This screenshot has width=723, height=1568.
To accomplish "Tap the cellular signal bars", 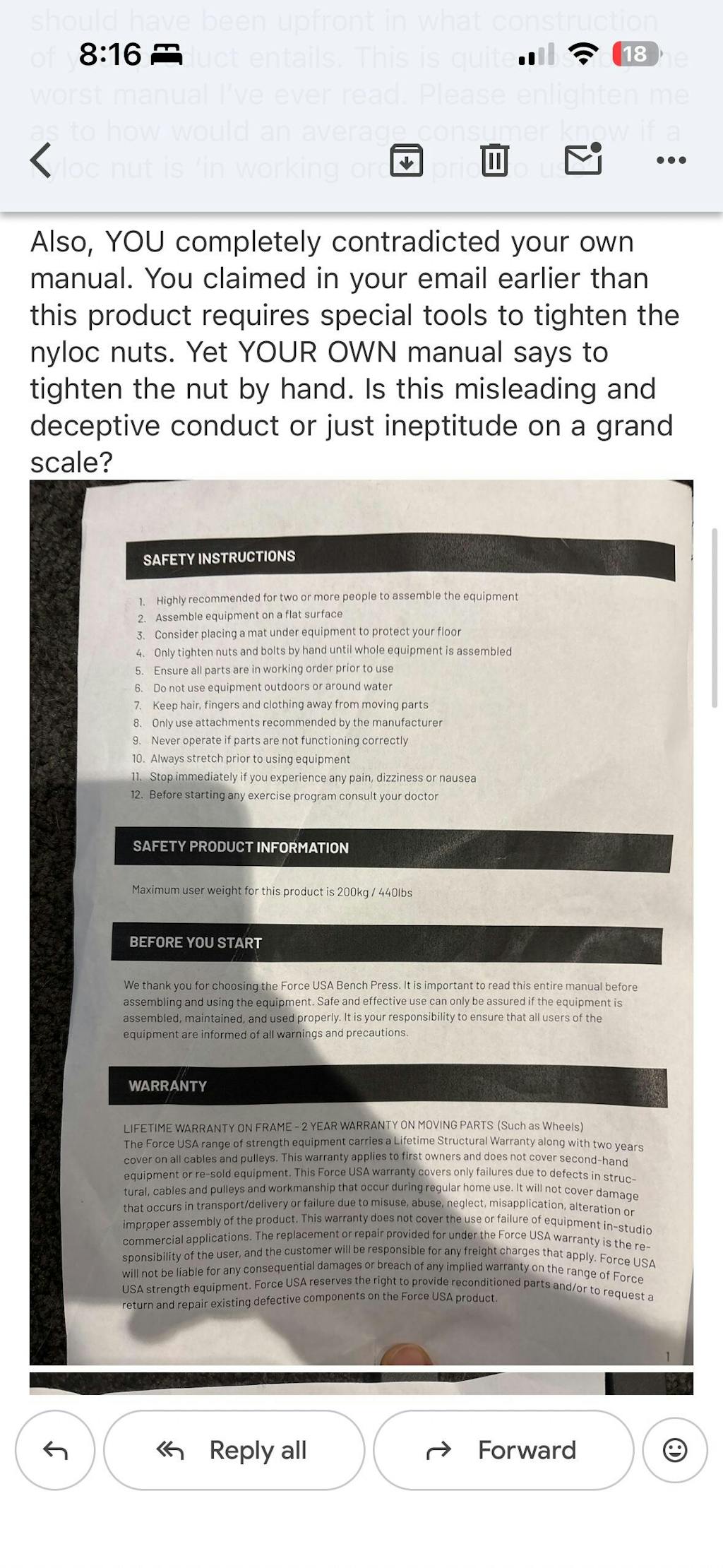I will pyautogui.click(x=537, y=54).
